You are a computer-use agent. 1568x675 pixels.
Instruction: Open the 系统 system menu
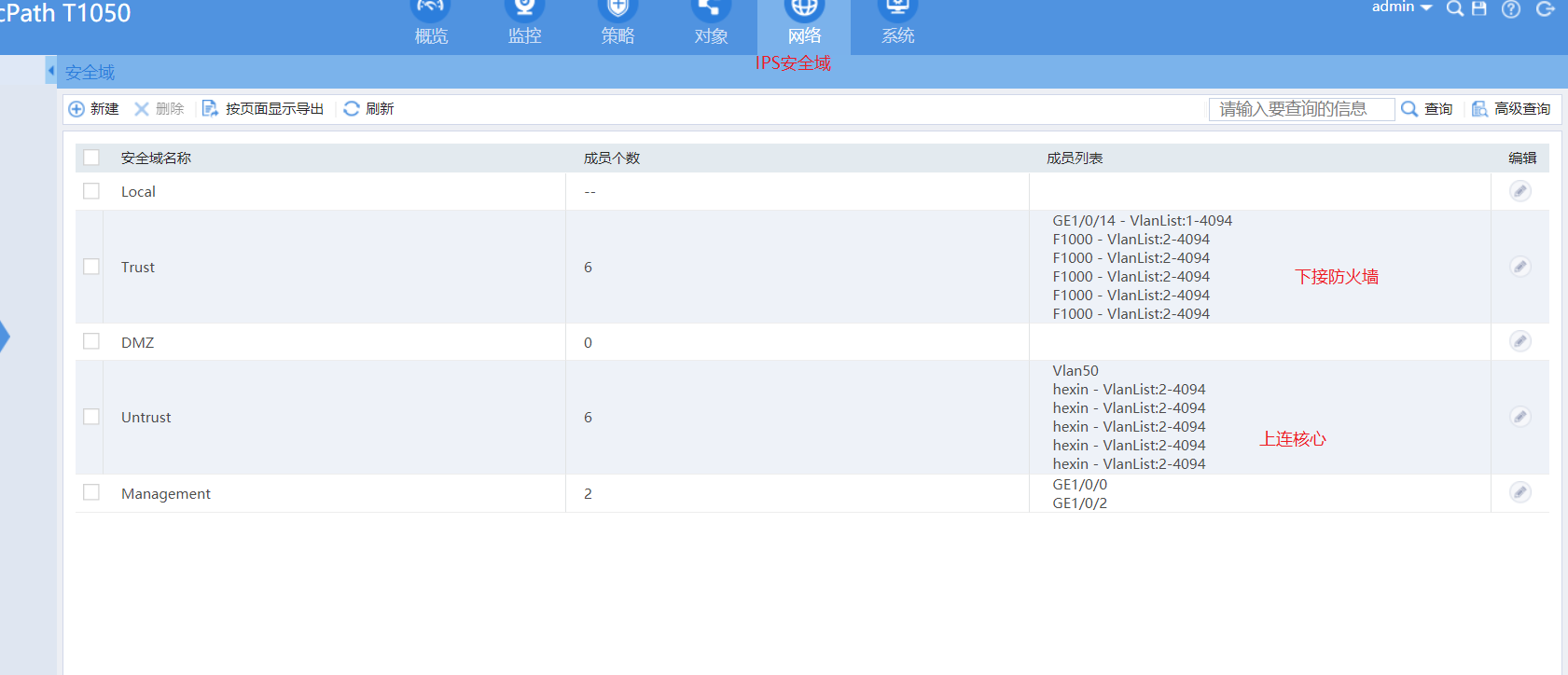[x=897, y=23]
